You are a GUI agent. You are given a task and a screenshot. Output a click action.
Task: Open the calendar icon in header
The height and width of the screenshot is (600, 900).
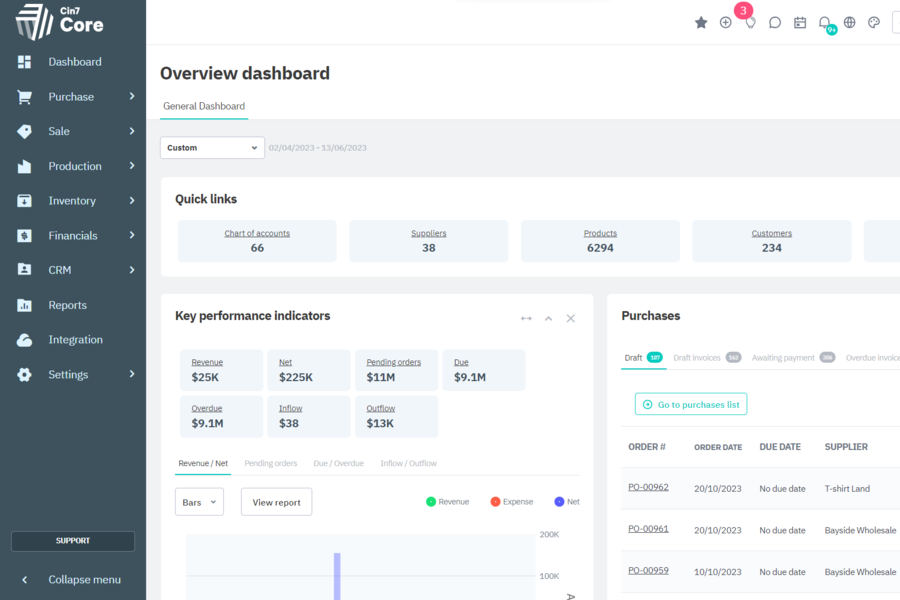click(800, 22)
